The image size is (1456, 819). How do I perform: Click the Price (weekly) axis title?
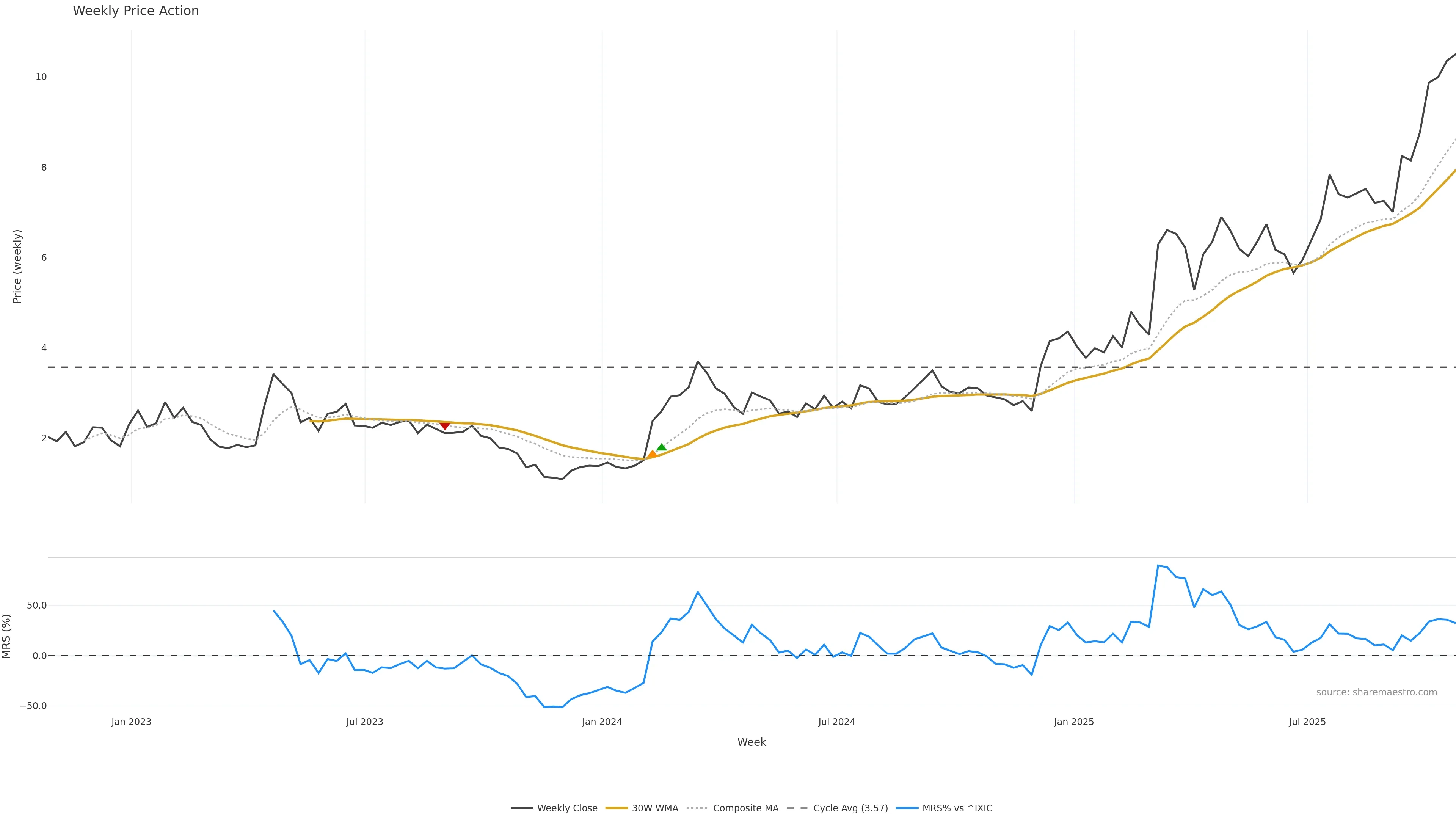click(17, 266)
